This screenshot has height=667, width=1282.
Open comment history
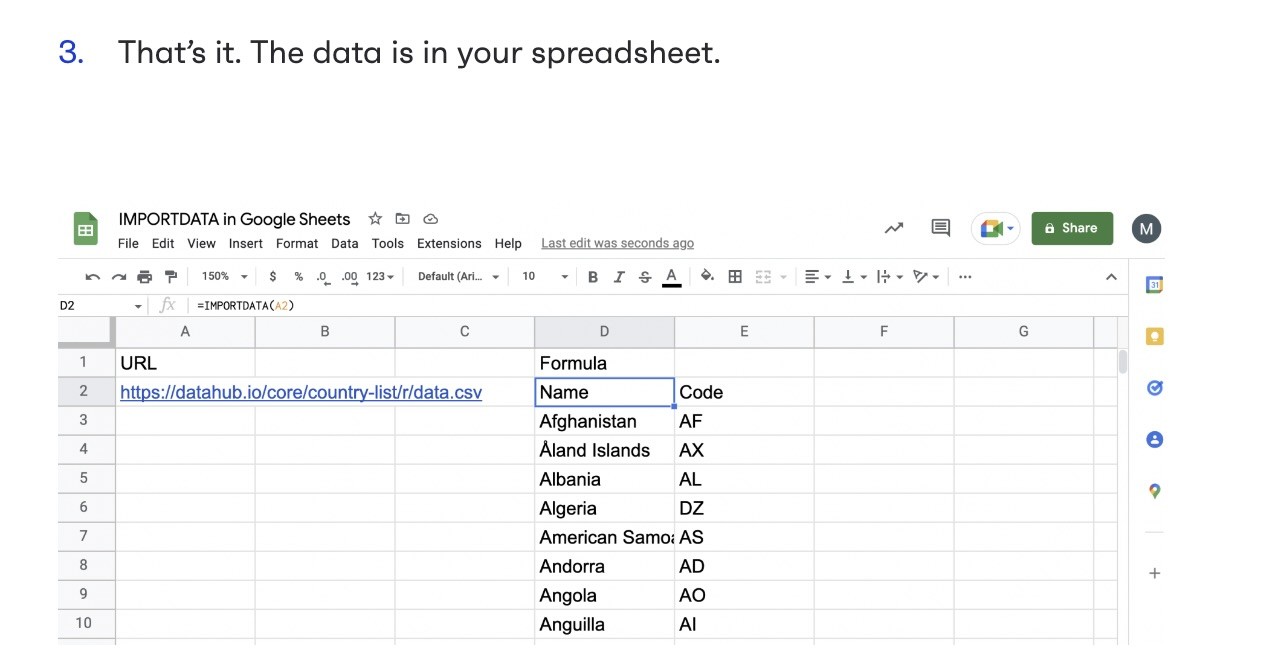[x=940, y=228]
